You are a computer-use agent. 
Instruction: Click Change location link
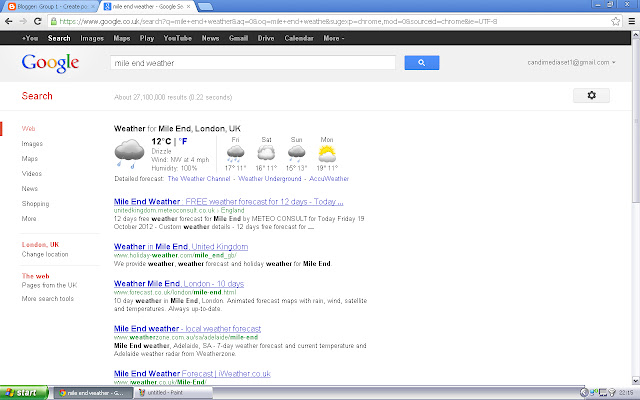click(x=45, y=254)
